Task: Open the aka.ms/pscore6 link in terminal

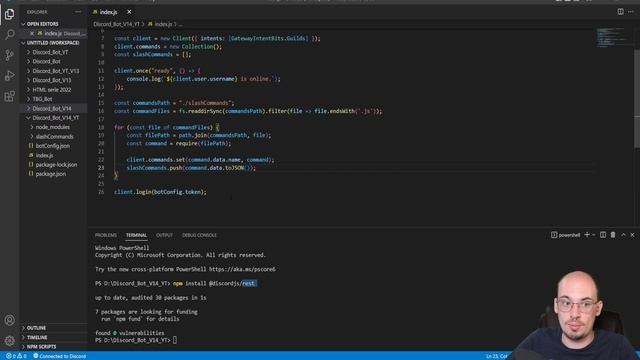Action: click(242, 269)
